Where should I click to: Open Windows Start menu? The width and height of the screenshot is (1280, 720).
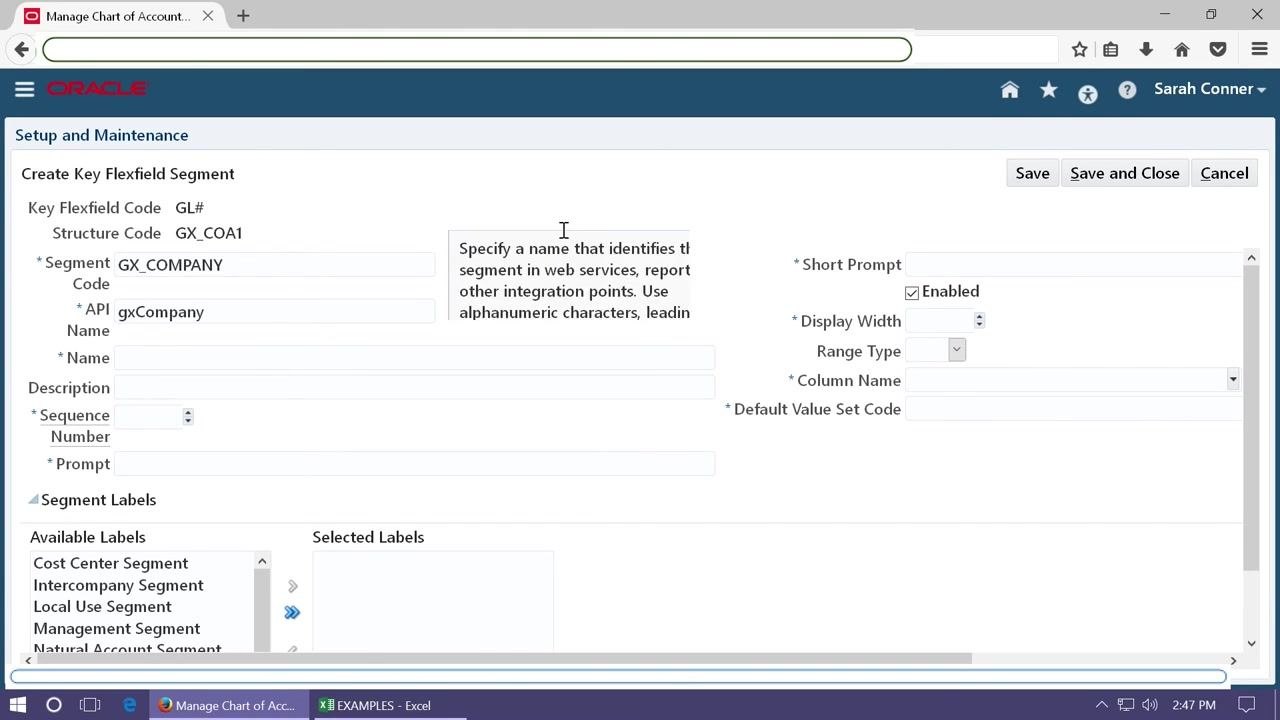tap(18, 705)
